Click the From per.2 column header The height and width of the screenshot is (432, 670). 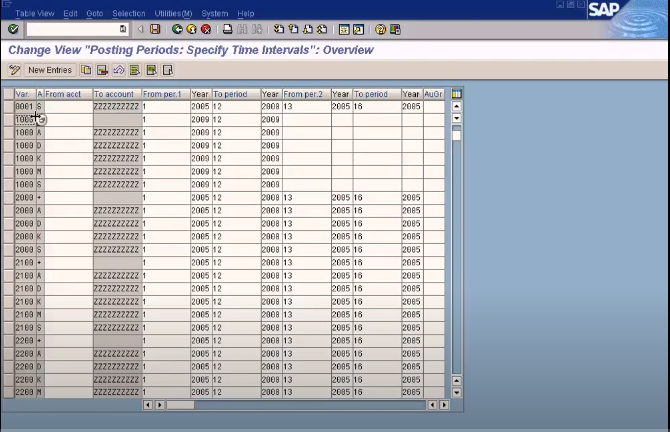click(307, 94)
